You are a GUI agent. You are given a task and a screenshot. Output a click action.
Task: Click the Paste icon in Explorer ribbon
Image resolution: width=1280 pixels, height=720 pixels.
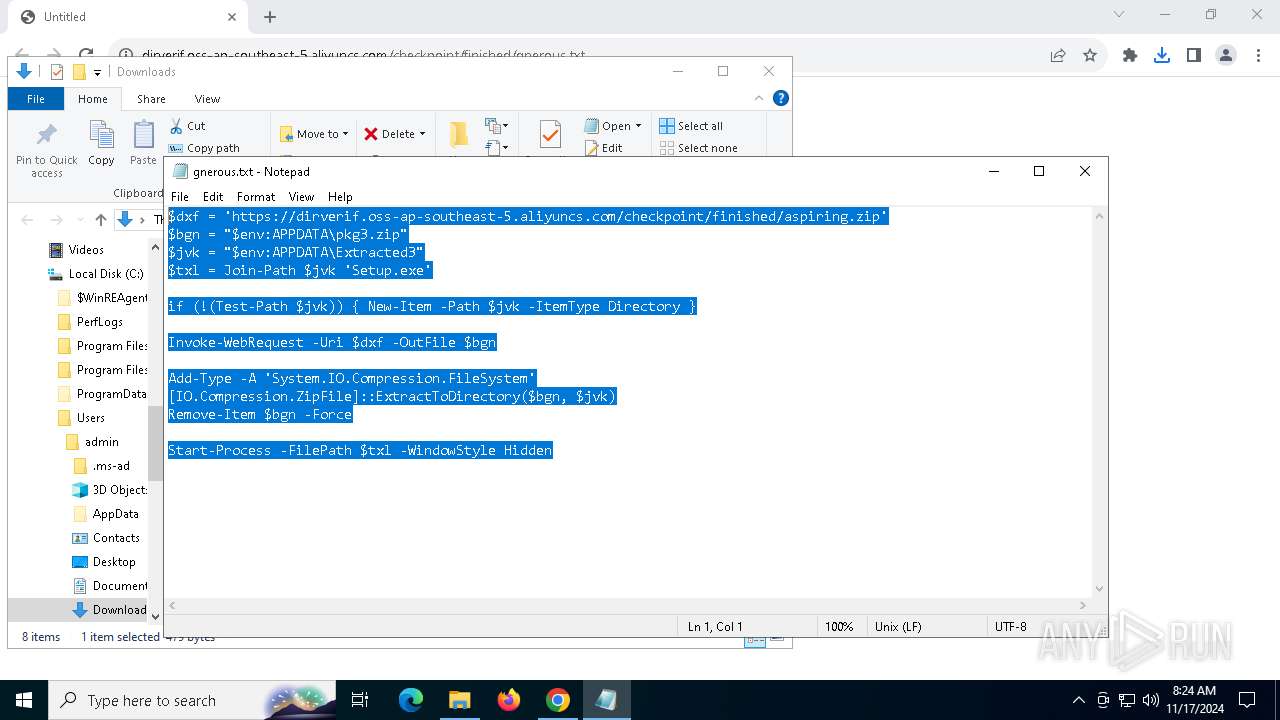144,135
